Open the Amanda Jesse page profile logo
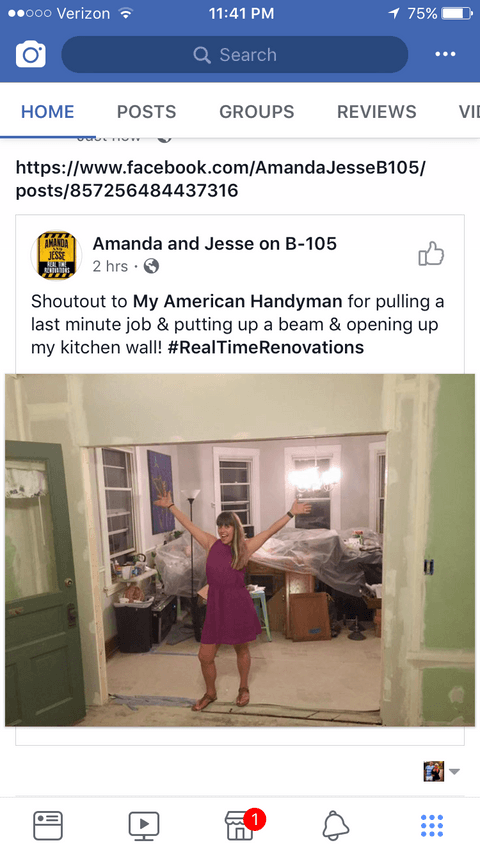This screenshot has width=480, height=854. [x=56, y=255]
